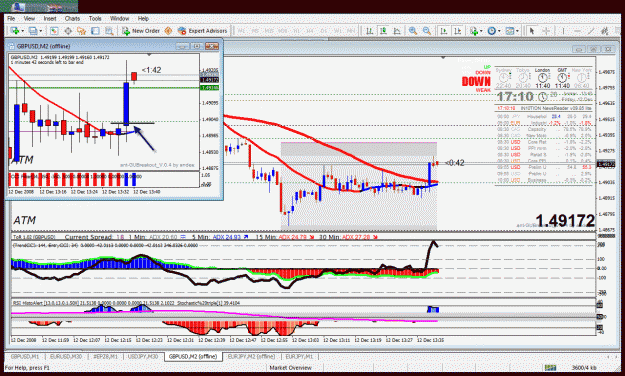Switch to the EURUSD,M30 chart tab
This screenshot has height=376, width=625.
66,356
